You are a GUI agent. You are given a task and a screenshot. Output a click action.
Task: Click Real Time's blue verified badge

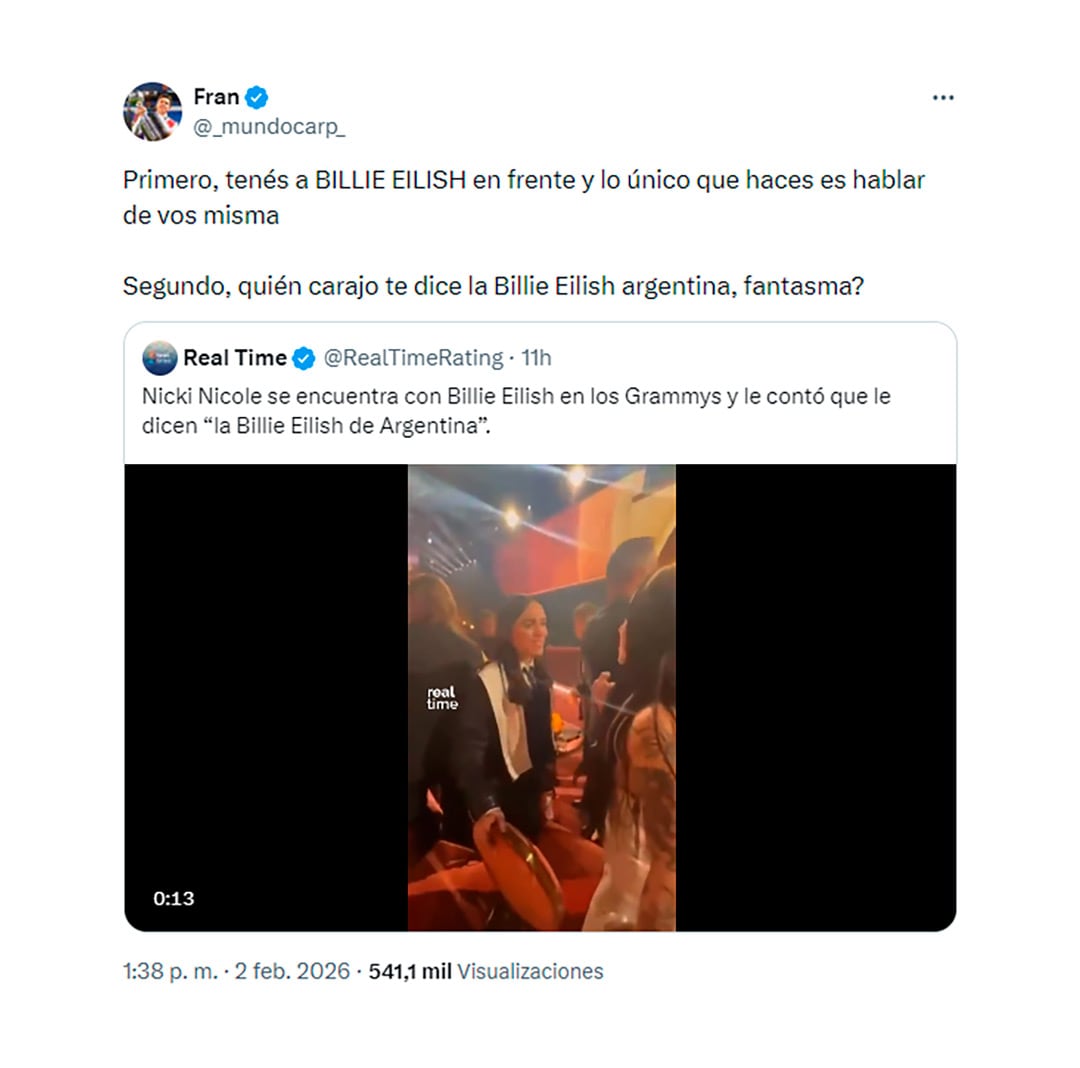[304, 358]
